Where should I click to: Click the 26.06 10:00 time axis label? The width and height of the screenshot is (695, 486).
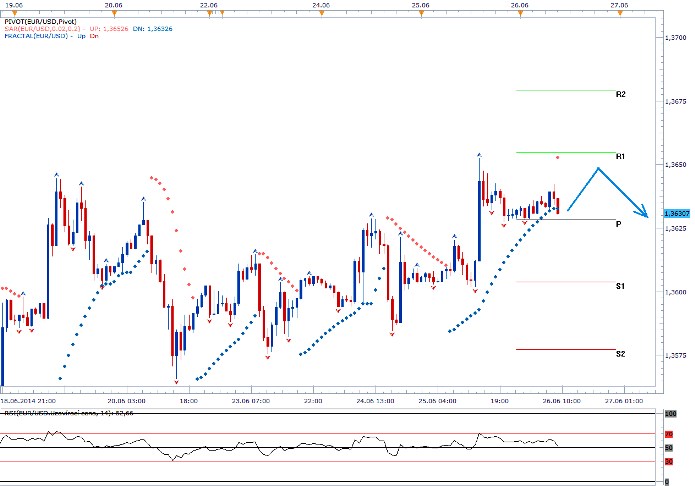(562, 401)
